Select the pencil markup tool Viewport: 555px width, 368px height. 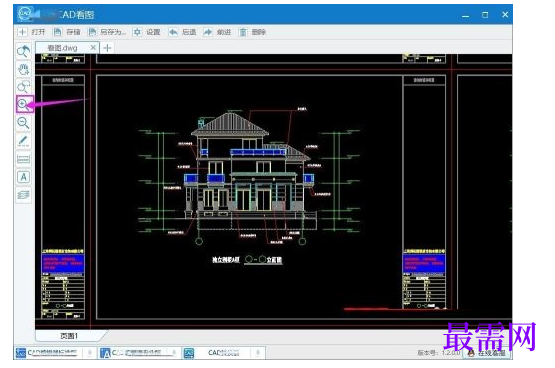(x=24, y=141)
